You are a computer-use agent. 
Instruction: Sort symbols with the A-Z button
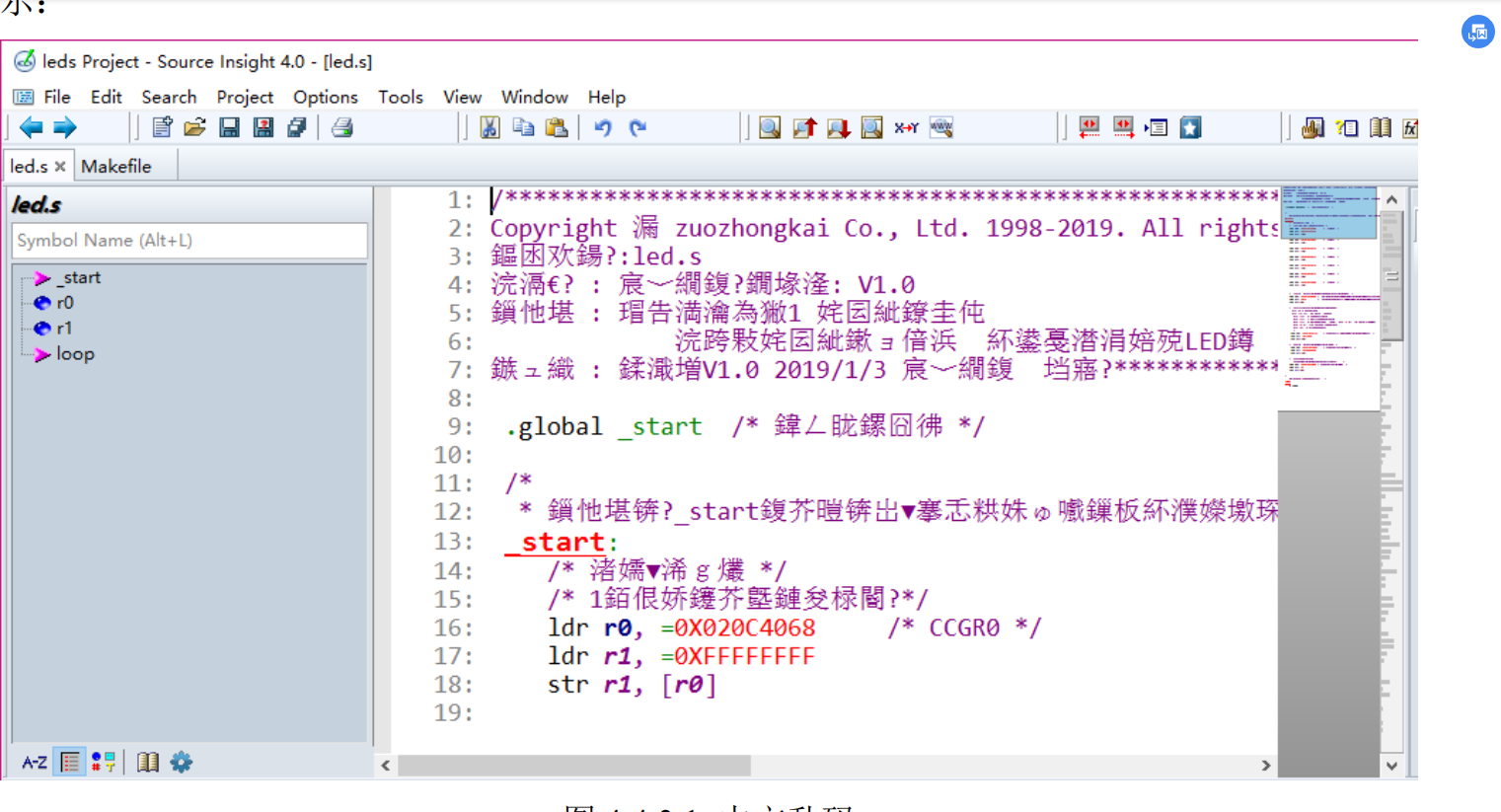coord(35,762)
